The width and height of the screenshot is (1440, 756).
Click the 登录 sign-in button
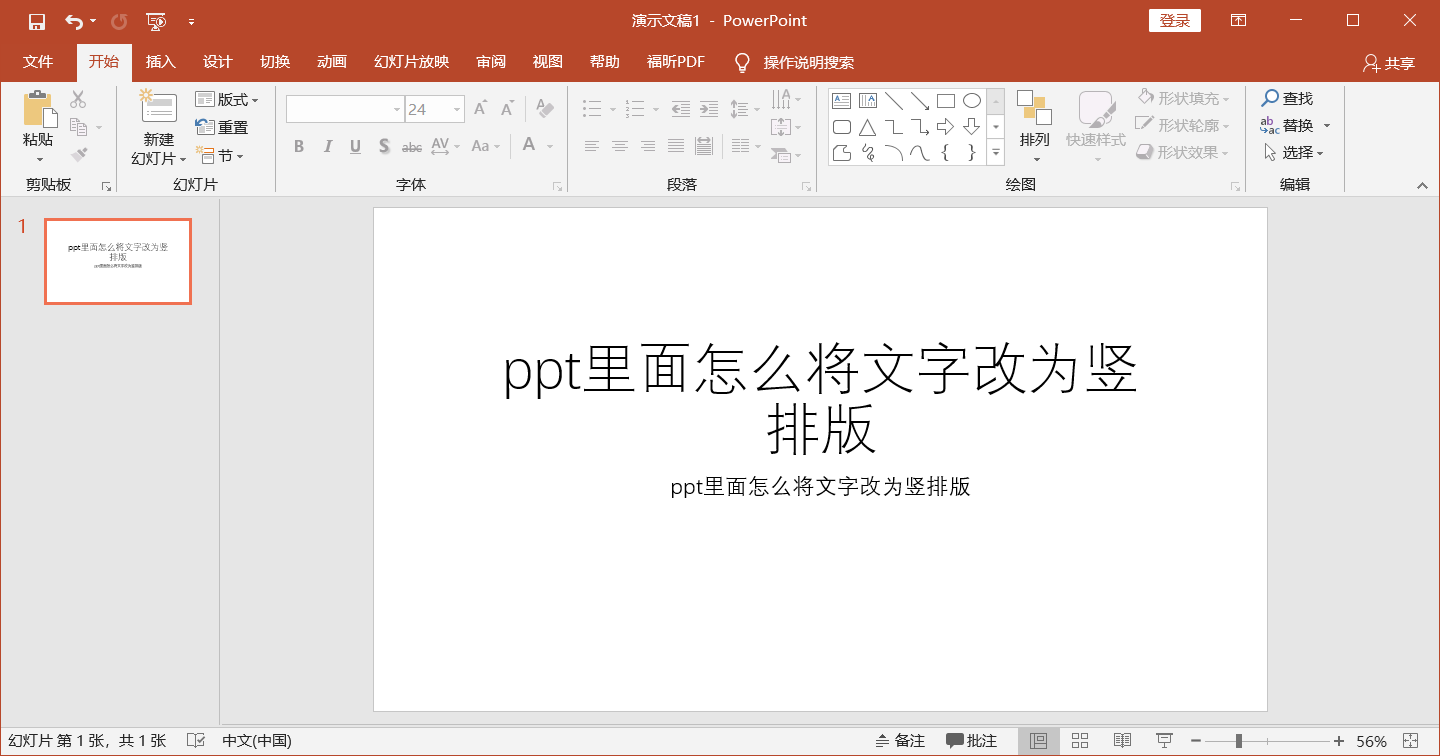(x=1174, y=19)
